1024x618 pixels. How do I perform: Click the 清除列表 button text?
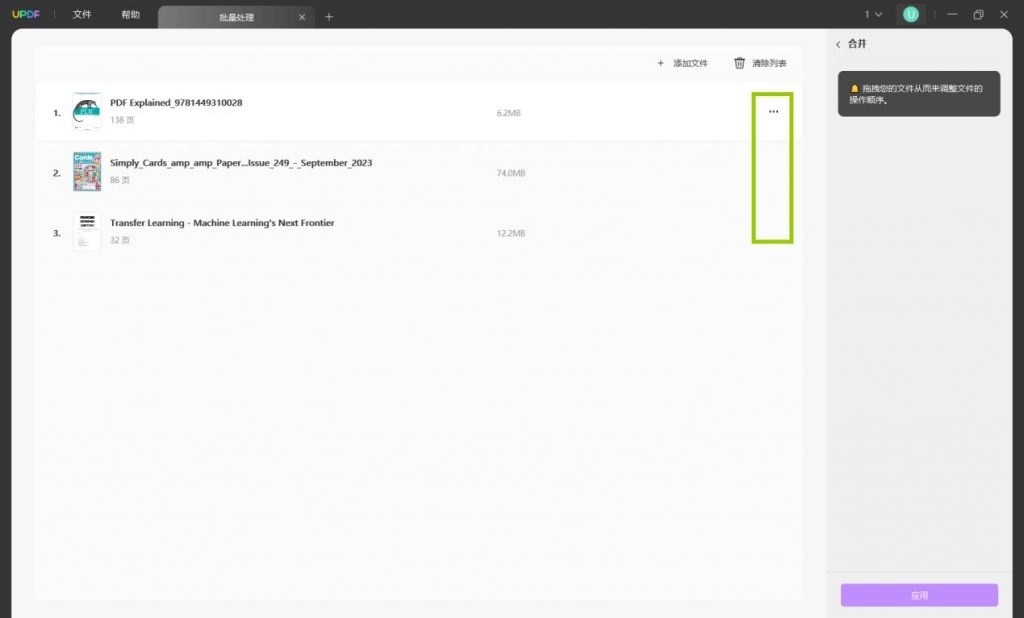[x=769, y=63]
